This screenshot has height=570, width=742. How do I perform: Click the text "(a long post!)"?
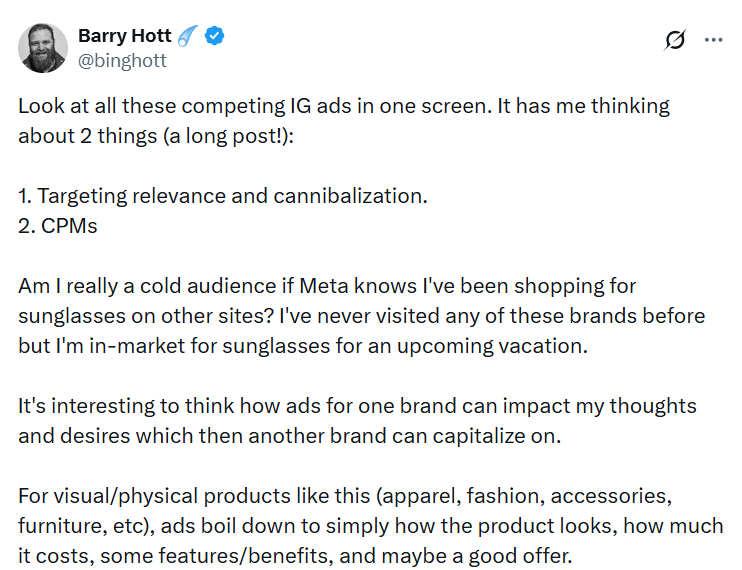233,135
